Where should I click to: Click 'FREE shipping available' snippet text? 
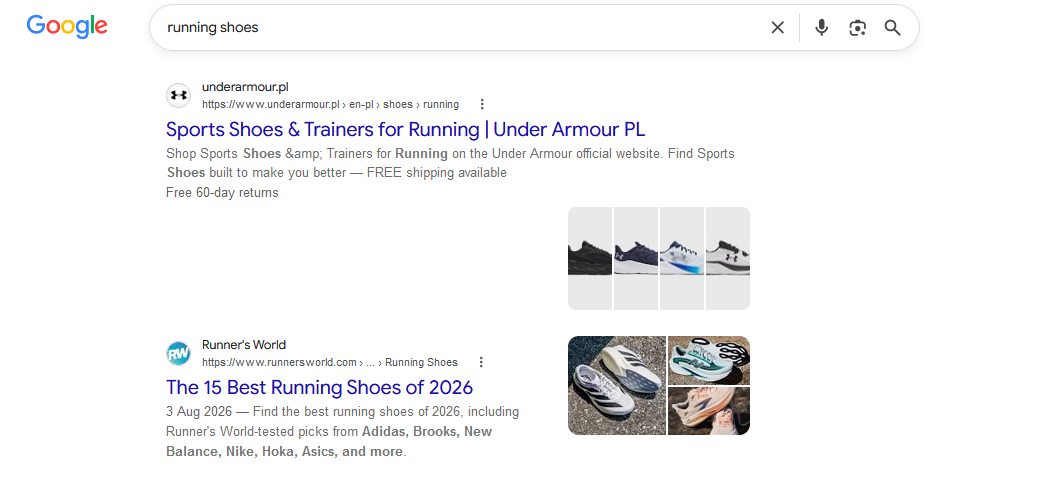(436, 172)
